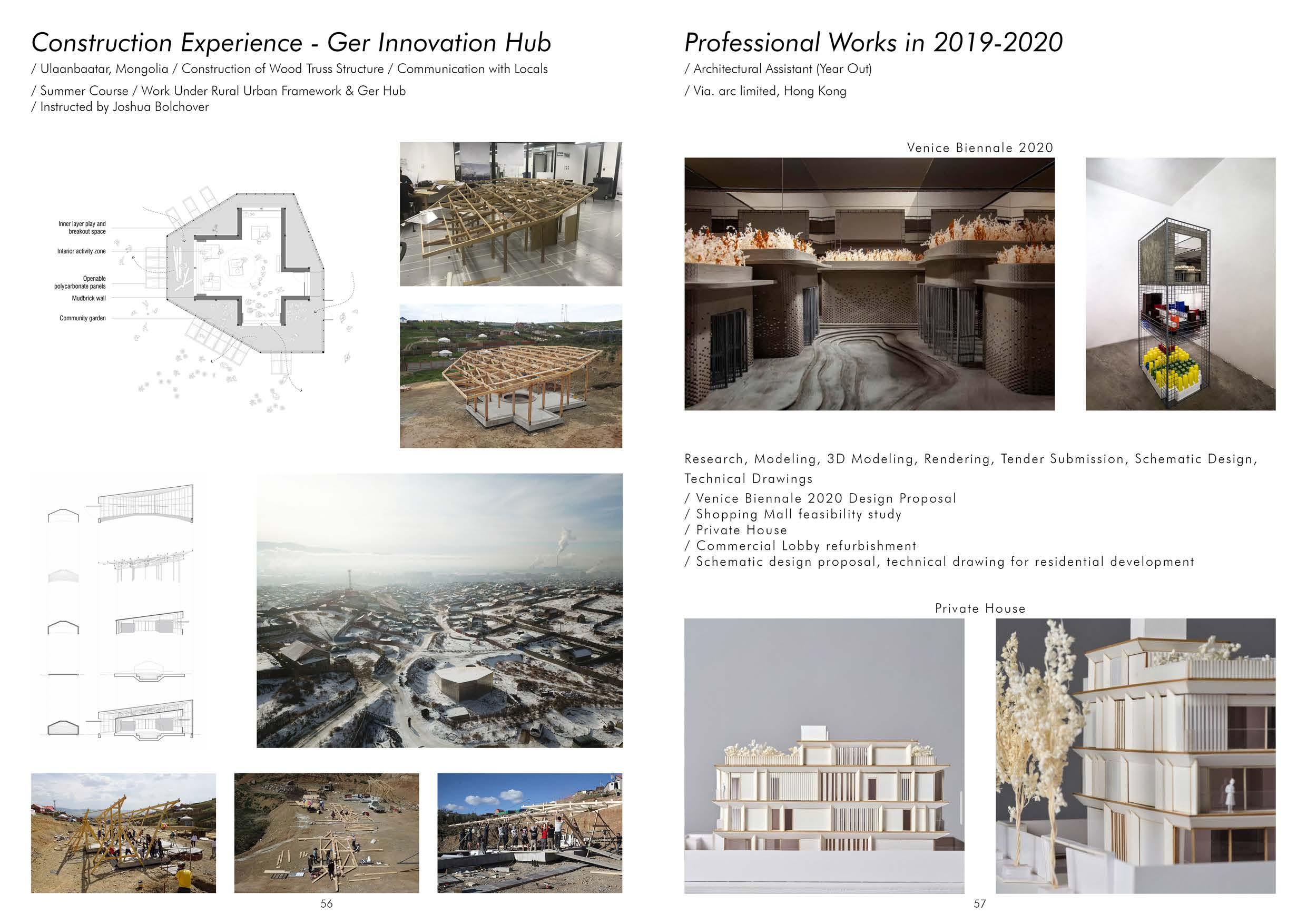1307x924 pixels.
Task: Click the Community garden plan label
Action: coord(83,318)
